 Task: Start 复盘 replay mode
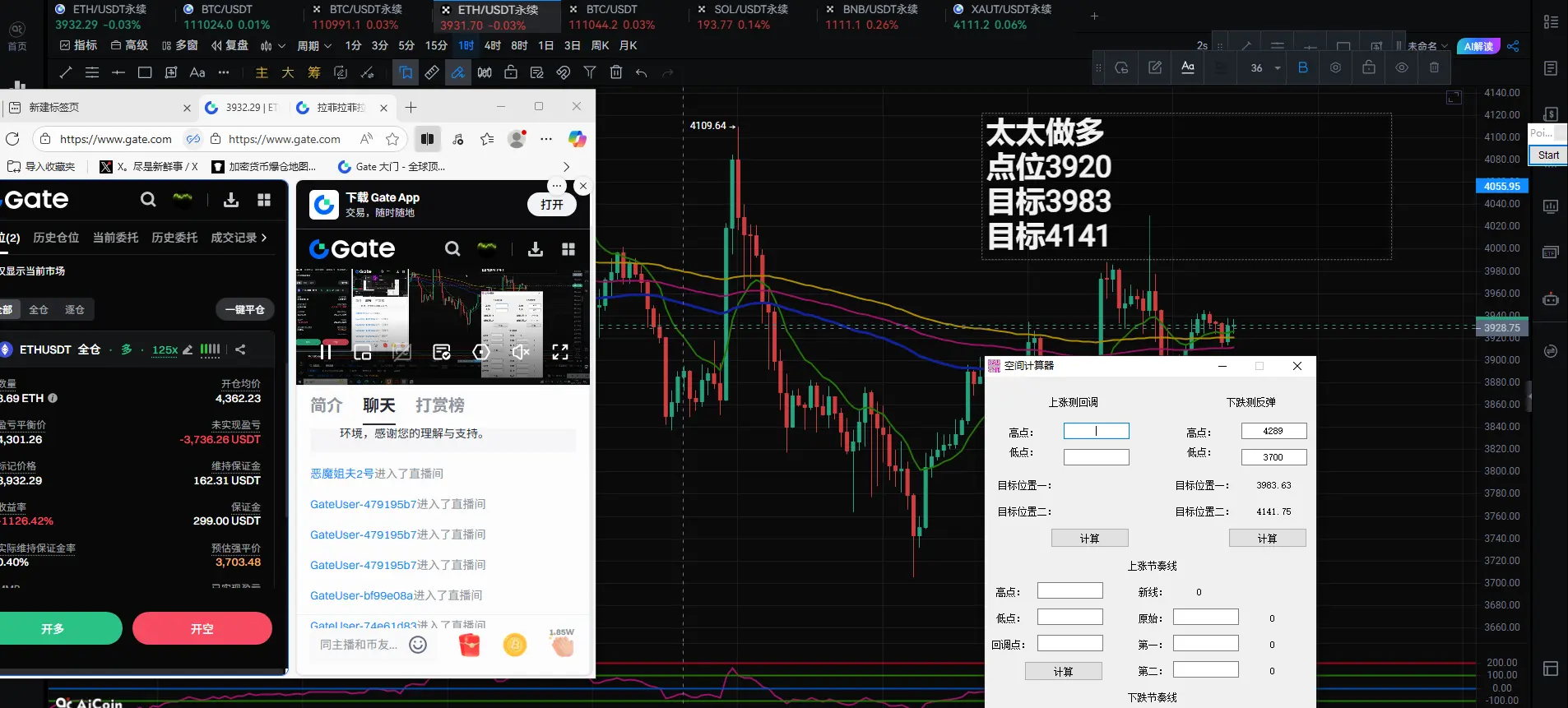[230, 46]
